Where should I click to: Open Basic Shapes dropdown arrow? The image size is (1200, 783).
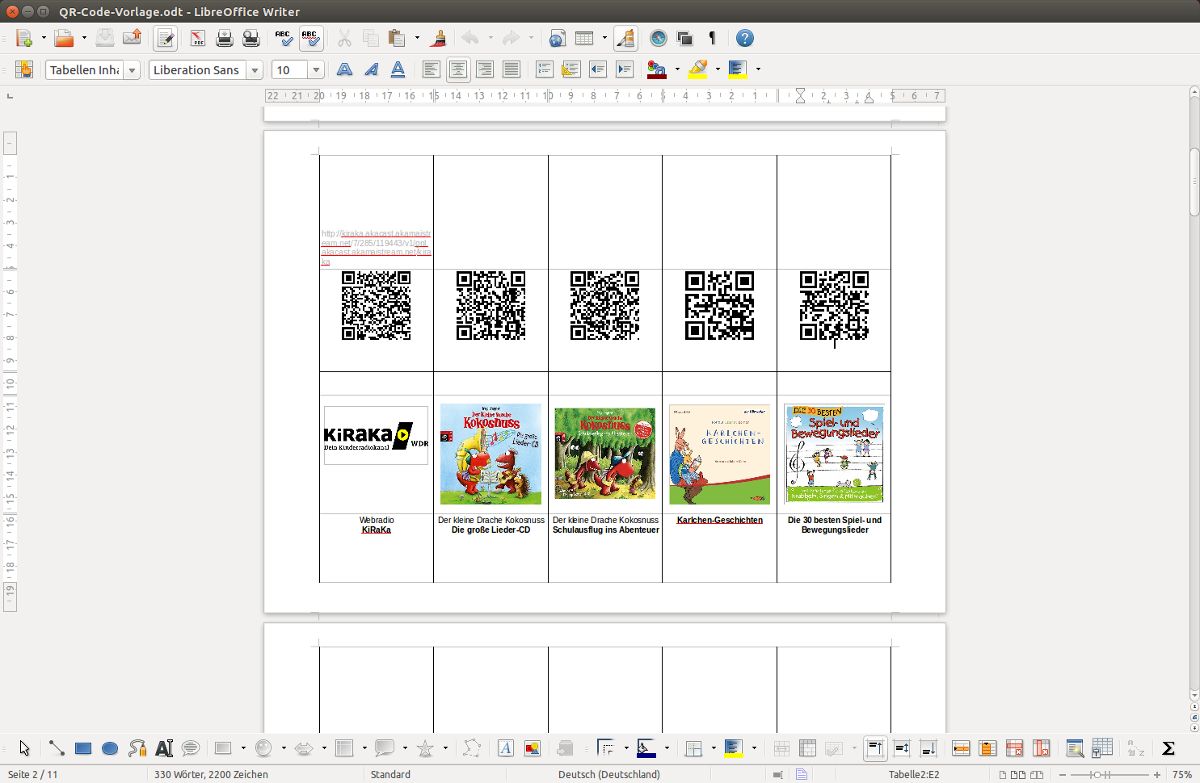[243, 747]
